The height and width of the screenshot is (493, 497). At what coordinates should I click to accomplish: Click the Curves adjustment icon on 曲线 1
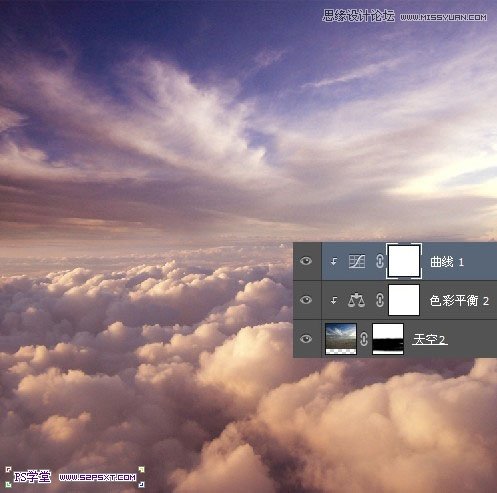point(357,261)
